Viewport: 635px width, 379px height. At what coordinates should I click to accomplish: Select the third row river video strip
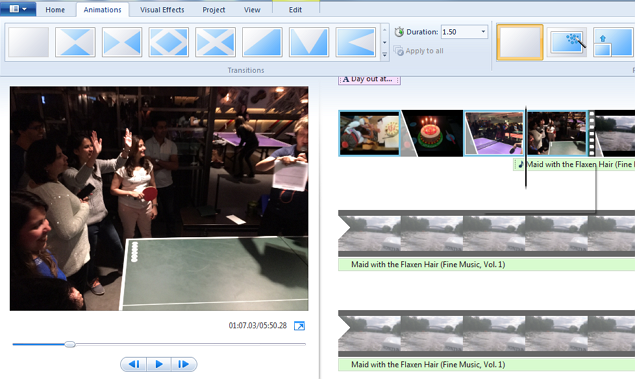click(x=486, y=334)
